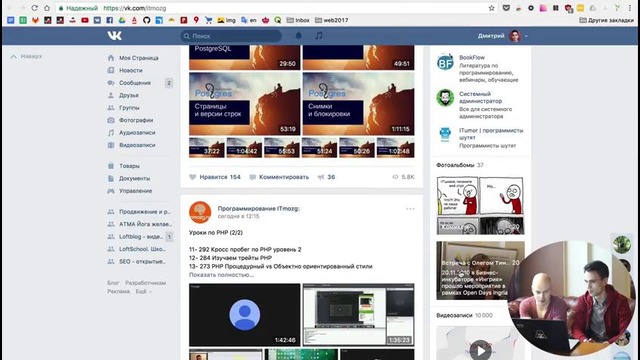
Task: Click the Реклама footer link
Action: click(x=118, y=291)
